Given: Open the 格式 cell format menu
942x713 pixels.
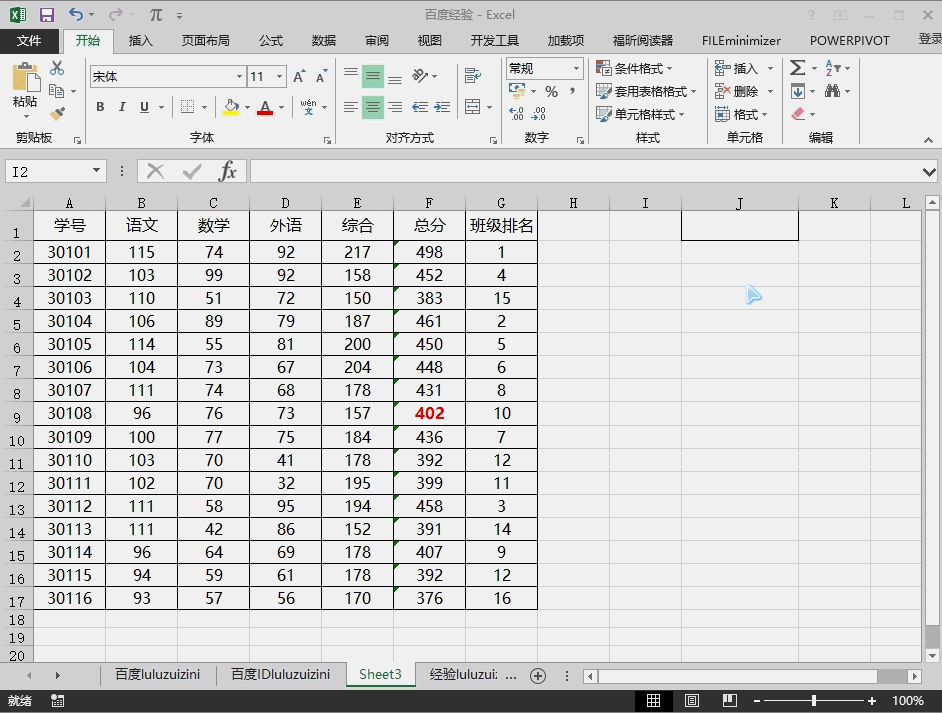Looking at the screenshot, I should 741,114.
